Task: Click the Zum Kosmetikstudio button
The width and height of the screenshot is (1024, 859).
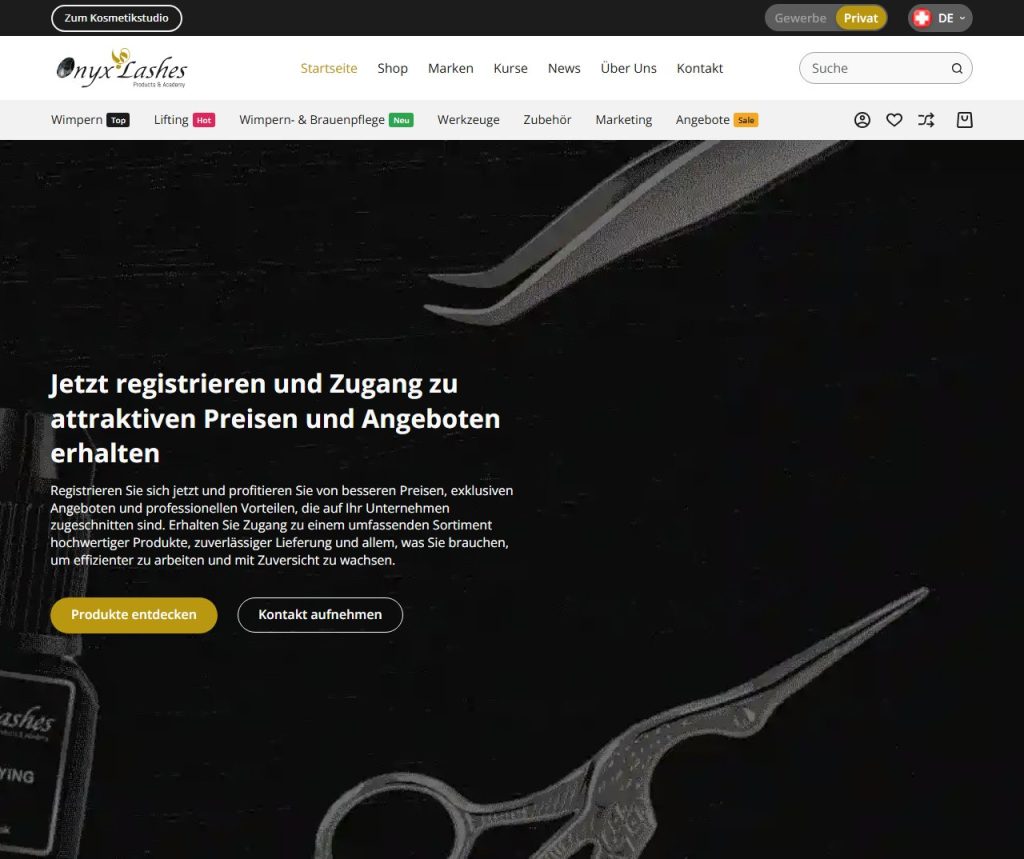Action: click(116, 18)
